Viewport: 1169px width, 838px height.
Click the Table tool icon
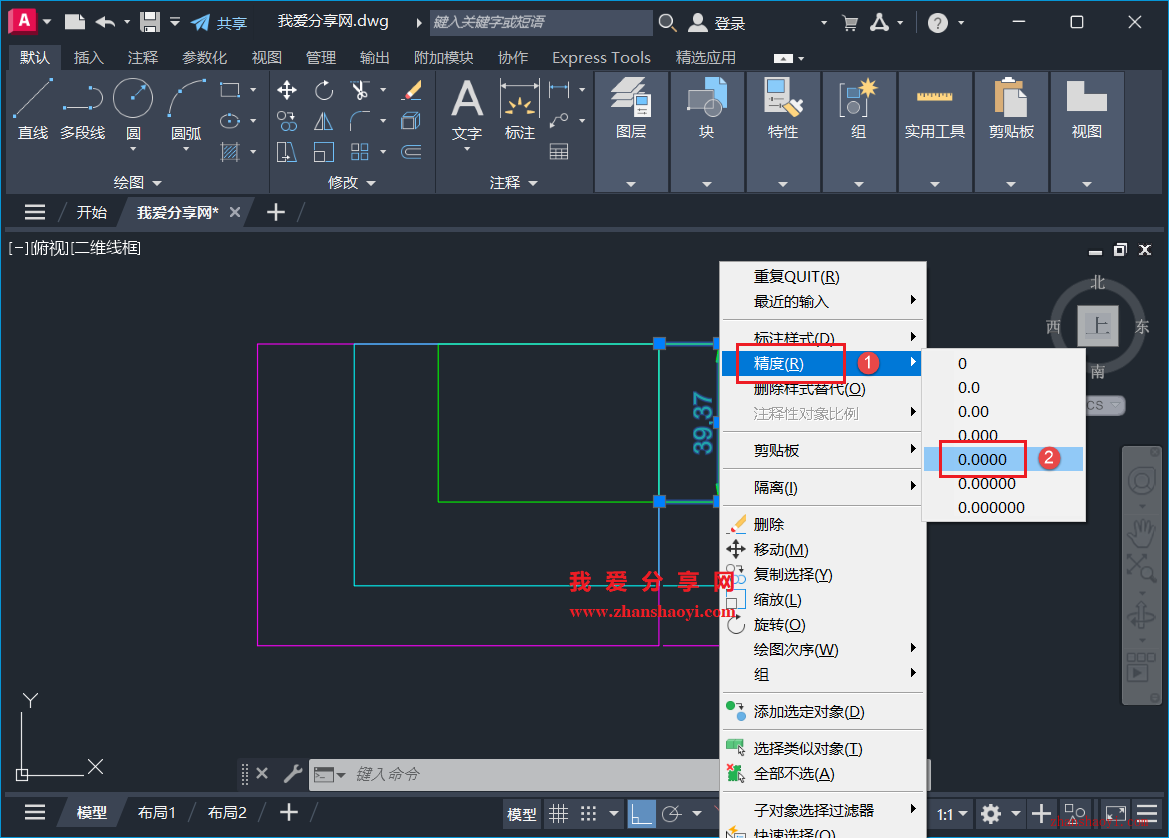(x=559, y=152)
